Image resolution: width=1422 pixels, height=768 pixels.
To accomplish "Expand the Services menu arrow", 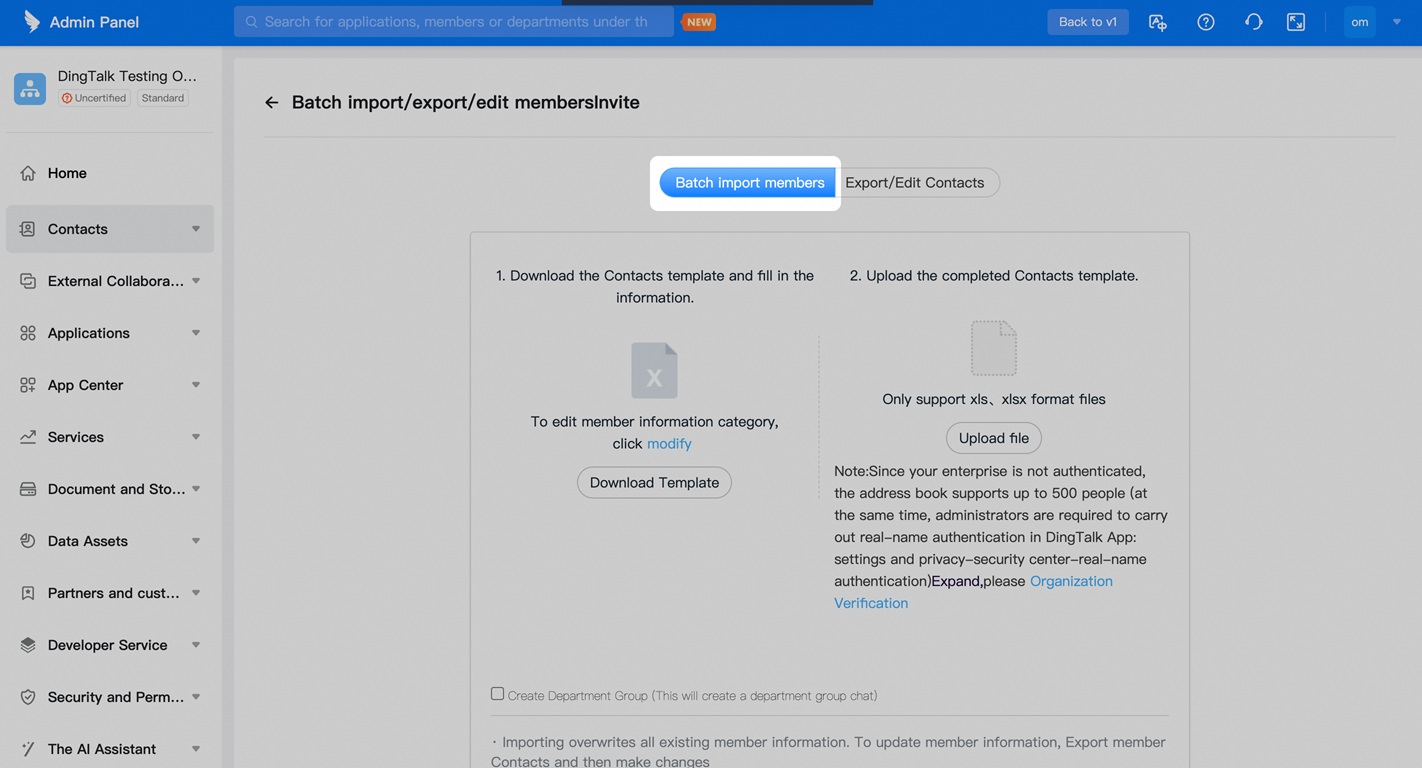I will (196, 437).
